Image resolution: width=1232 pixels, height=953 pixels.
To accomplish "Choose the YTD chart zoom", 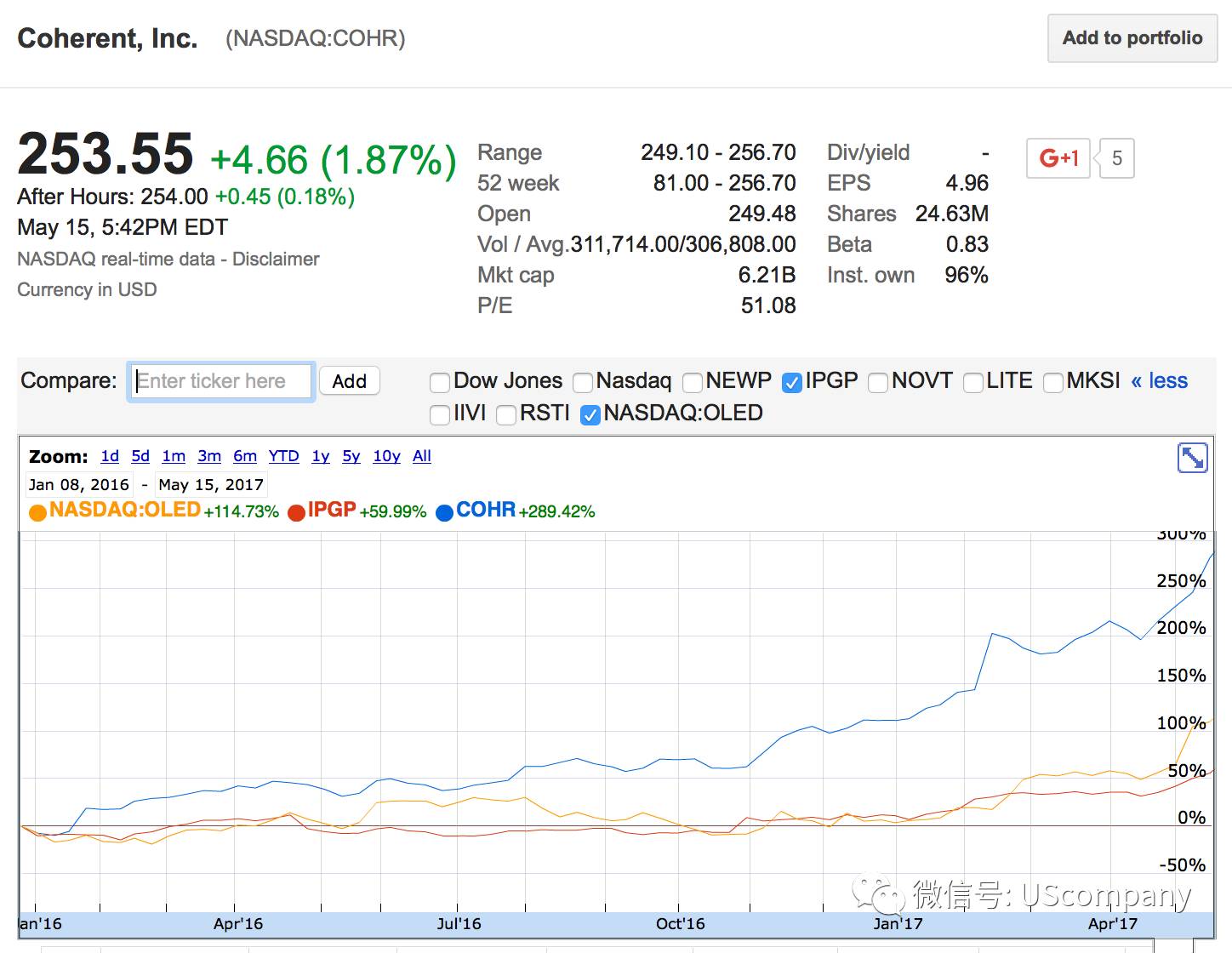I will click(284, 456).
